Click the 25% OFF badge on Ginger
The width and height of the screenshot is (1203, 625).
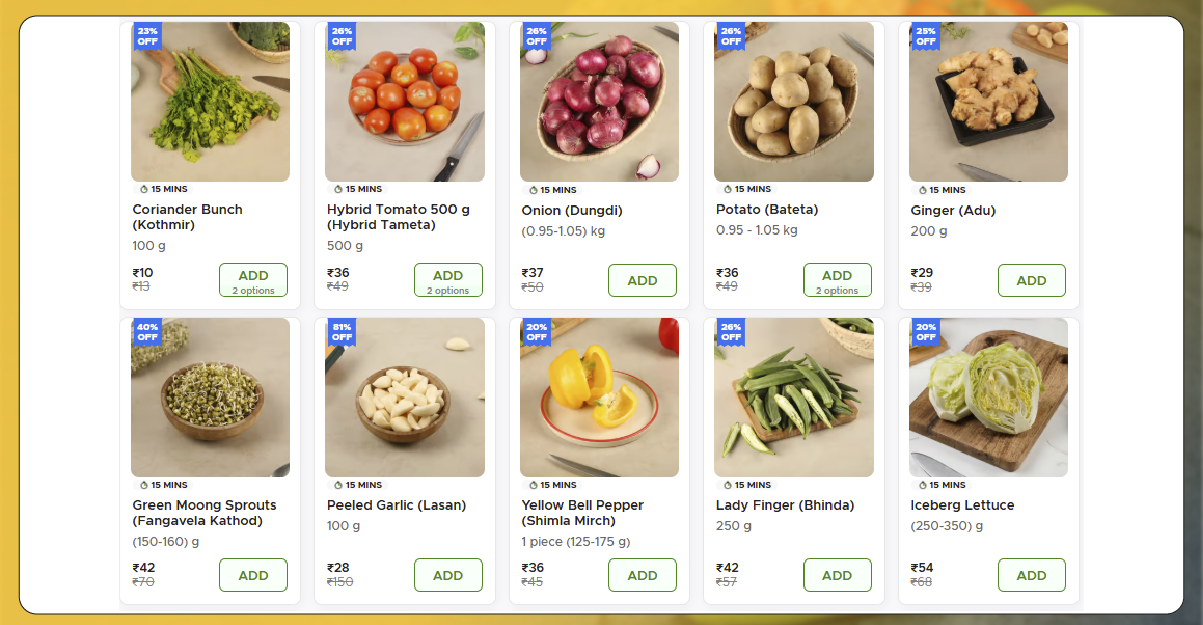click(925, 37)
